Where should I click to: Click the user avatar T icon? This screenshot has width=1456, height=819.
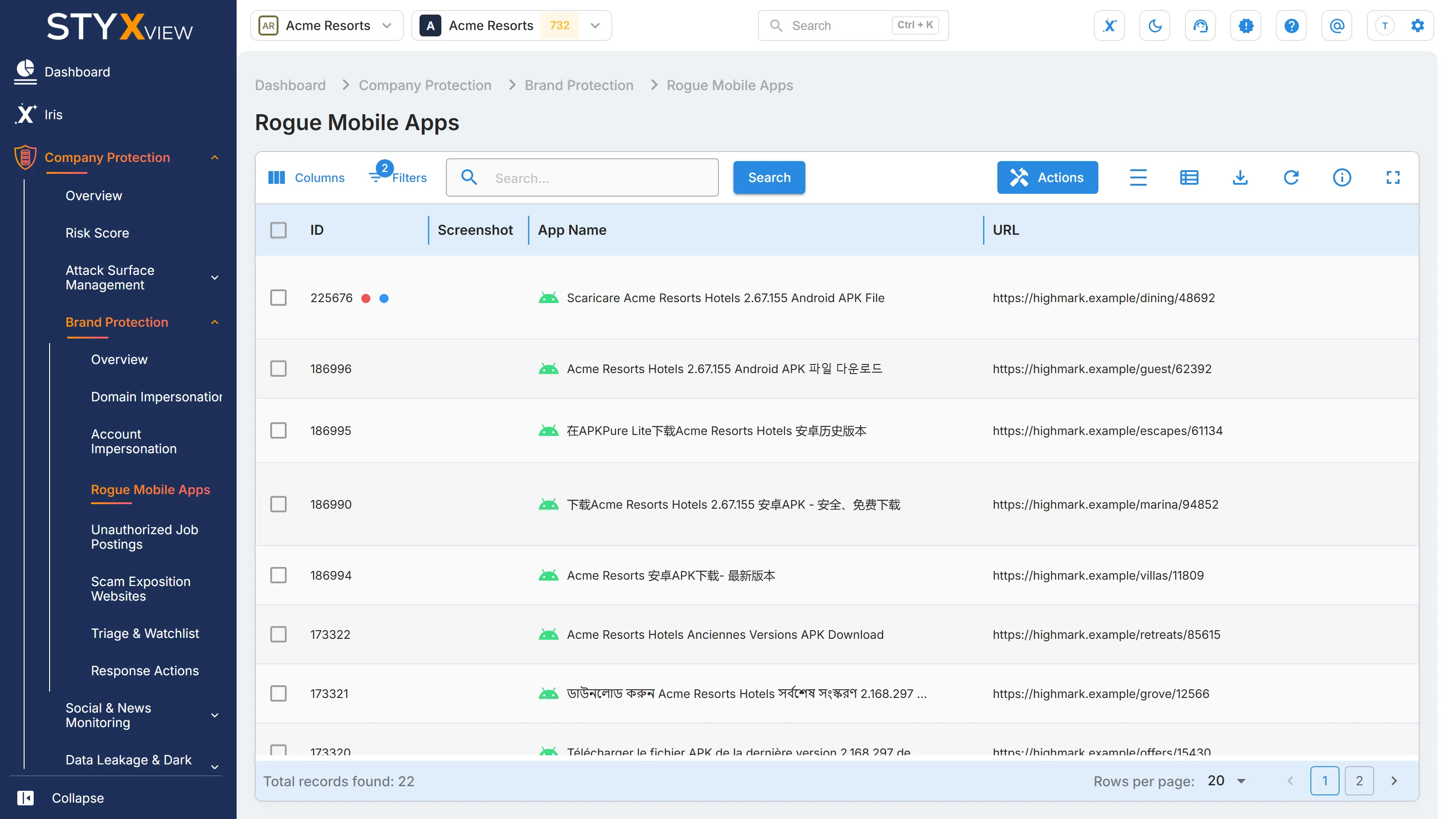pyautogui.click(x=1384, y=25)
